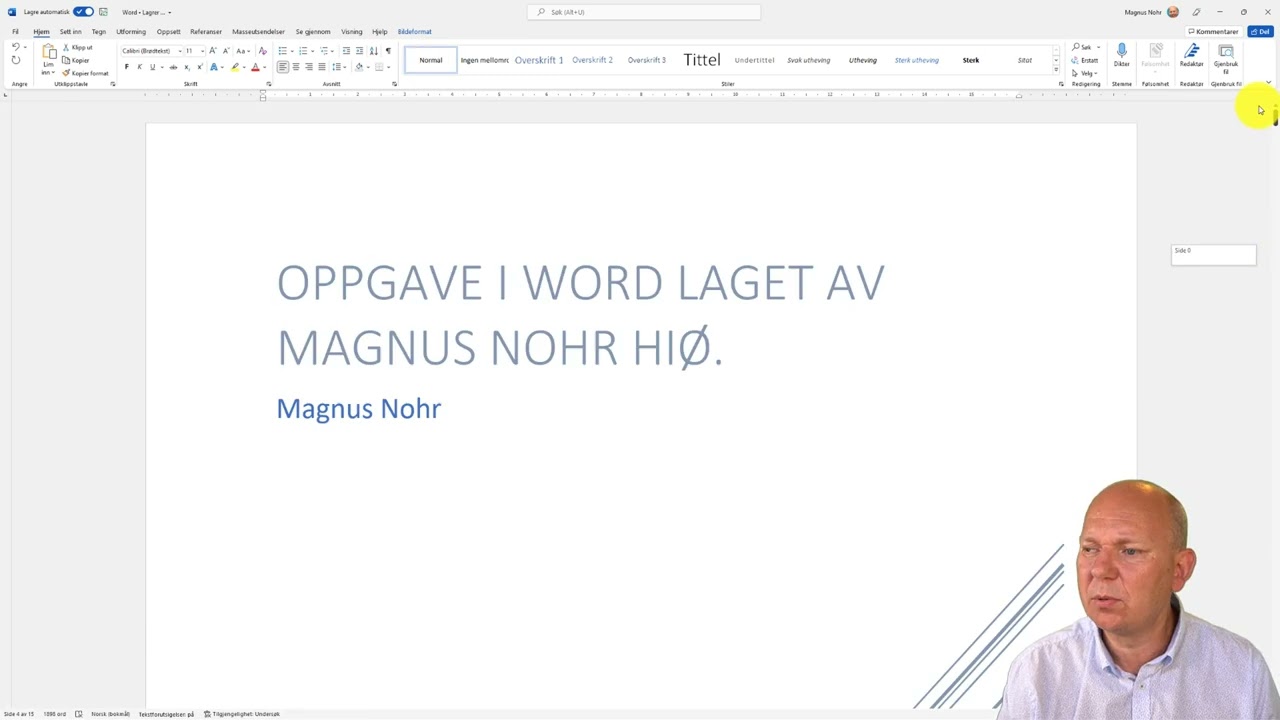Switch to the Sett inn tab
Image resolution: width=1280 pixels, height=720 pixels.
70,32
